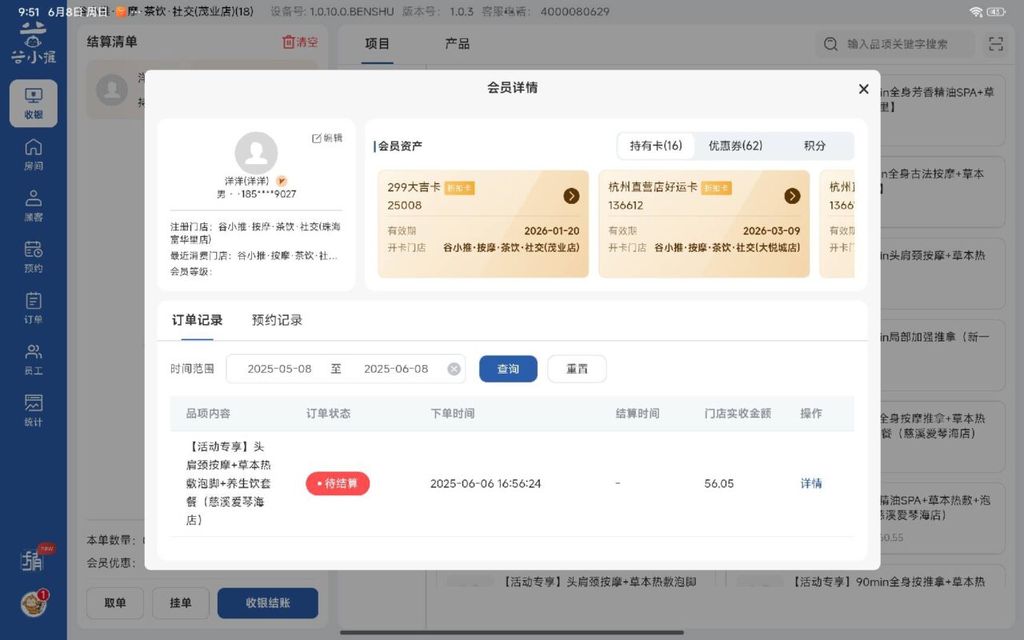Click the customer avatar in 结算清单

[112, 89]
